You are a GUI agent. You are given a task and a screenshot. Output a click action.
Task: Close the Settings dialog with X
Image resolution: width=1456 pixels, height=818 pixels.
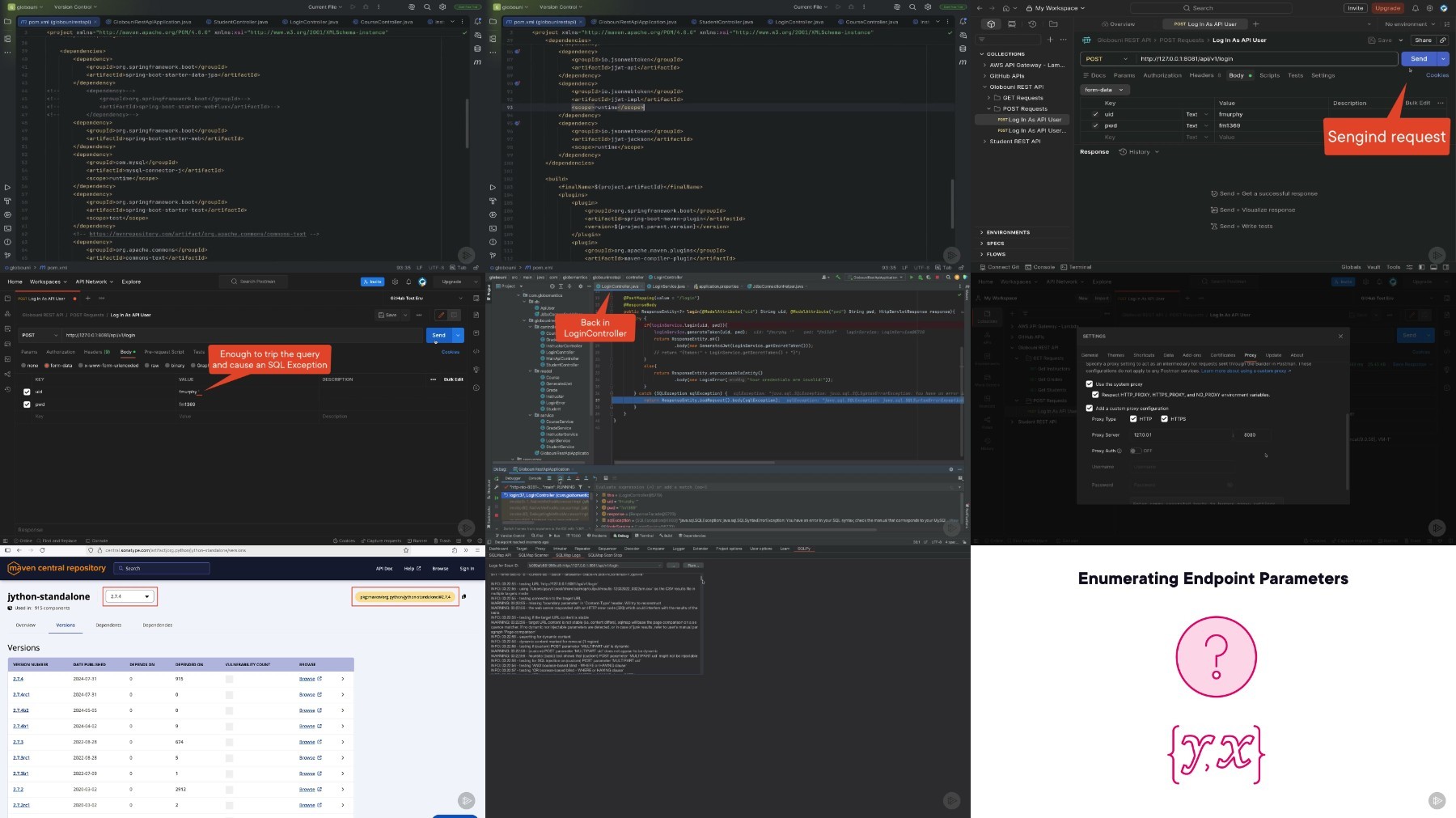pyautogui.click(x=1340, y=336)
